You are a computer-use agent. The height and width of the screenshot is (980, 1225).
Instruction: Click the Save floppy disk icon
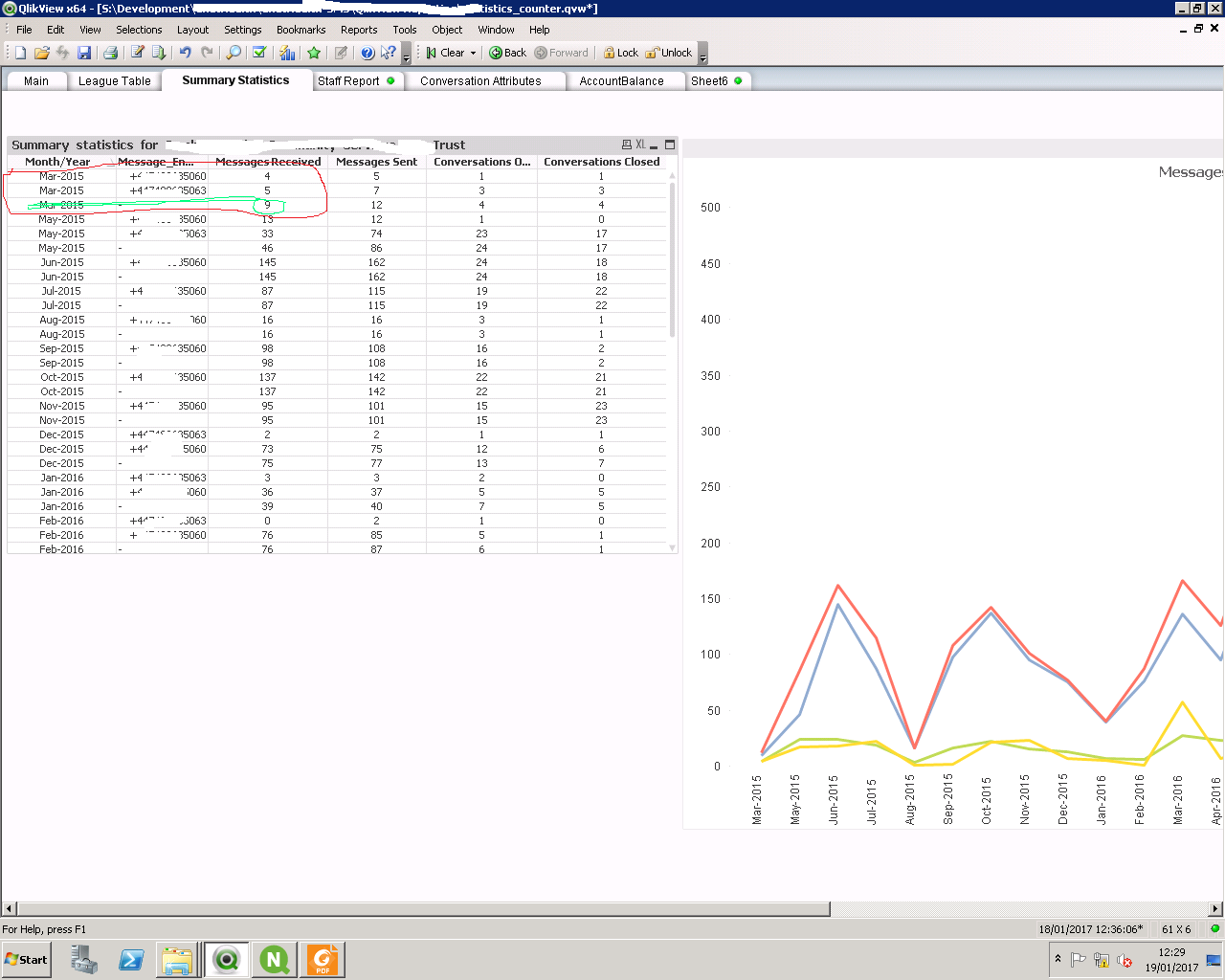click(x=84, y=53)
